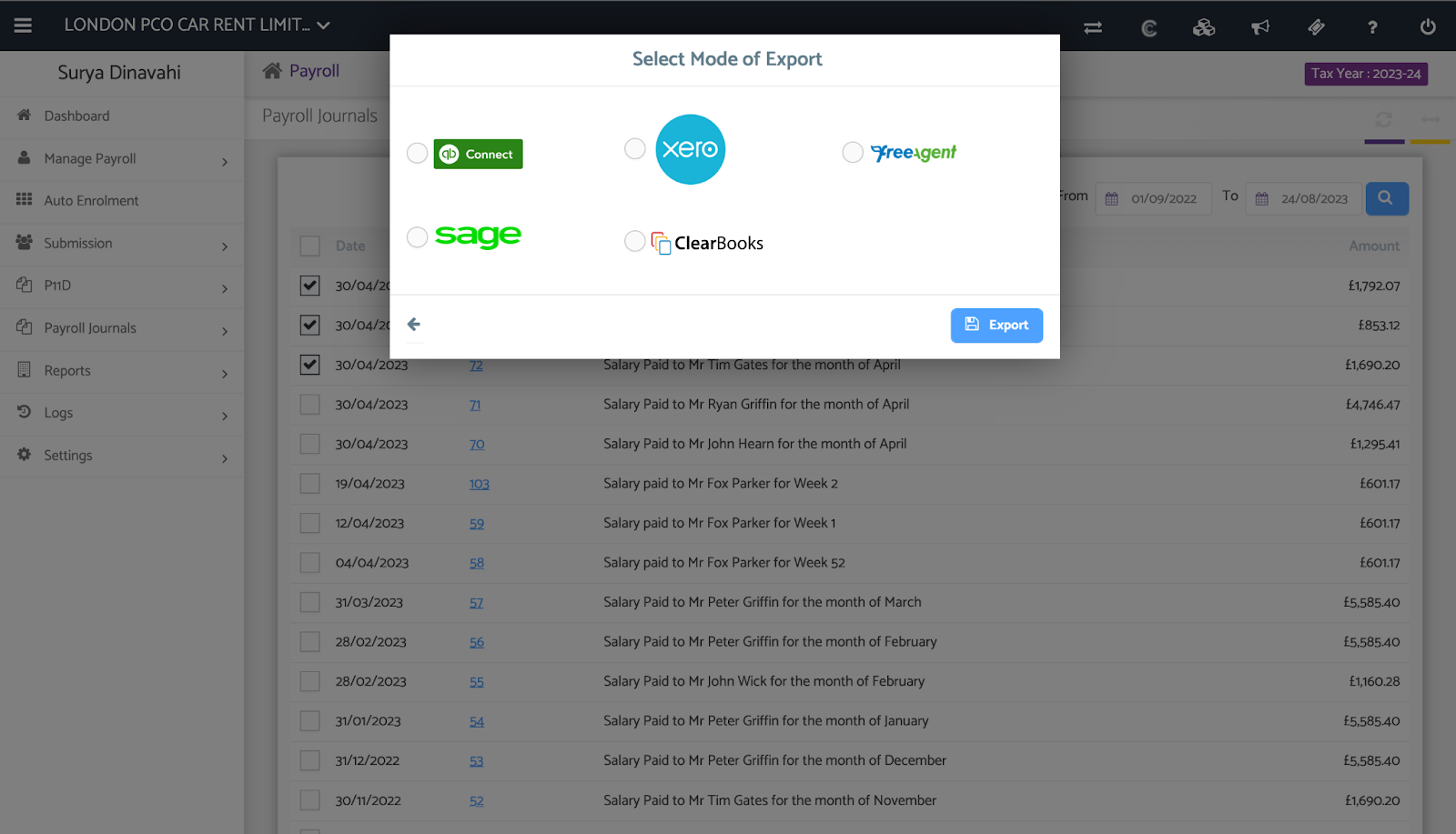Click the To date field 24/08/2023

(x=1304, y=198)
